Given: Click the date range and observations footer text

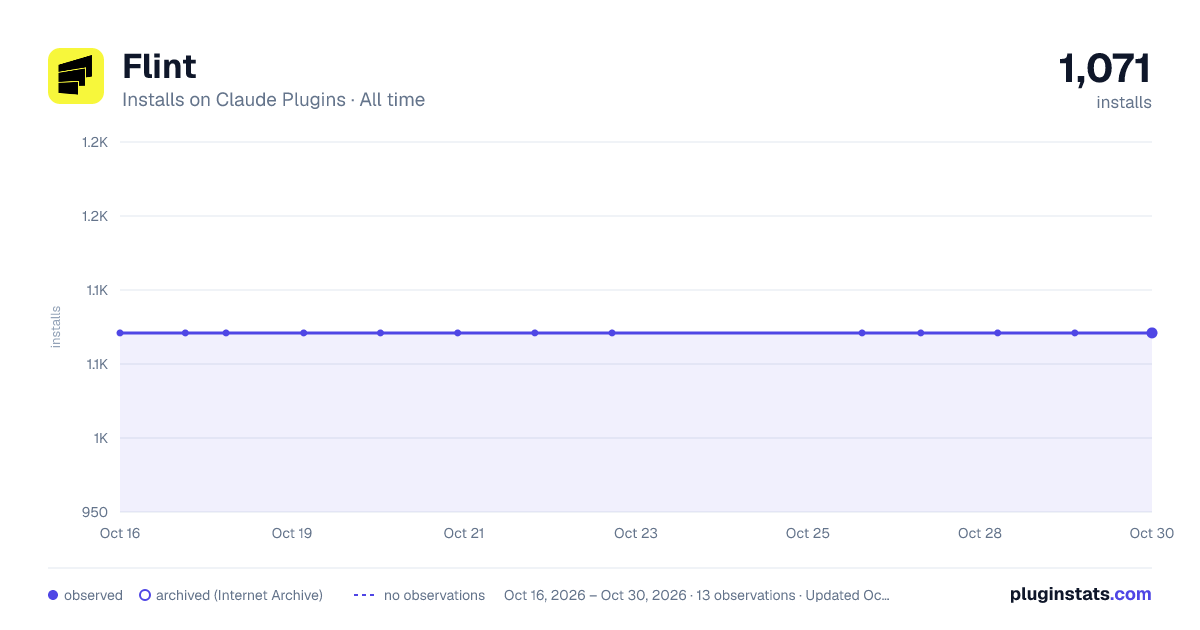Looking at the screenshot, I should (697, 595).
